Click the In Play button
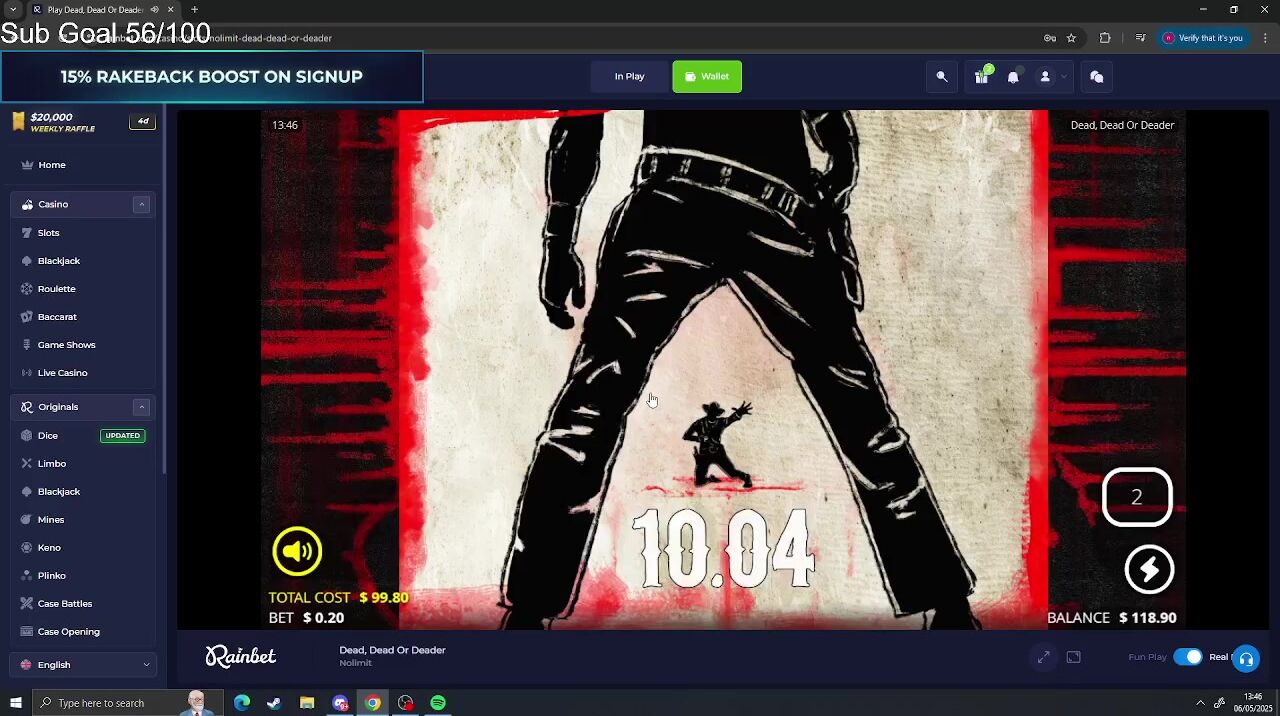This screenshot has width=1280, height=716. pyautogui.click(x=629, y=77)
